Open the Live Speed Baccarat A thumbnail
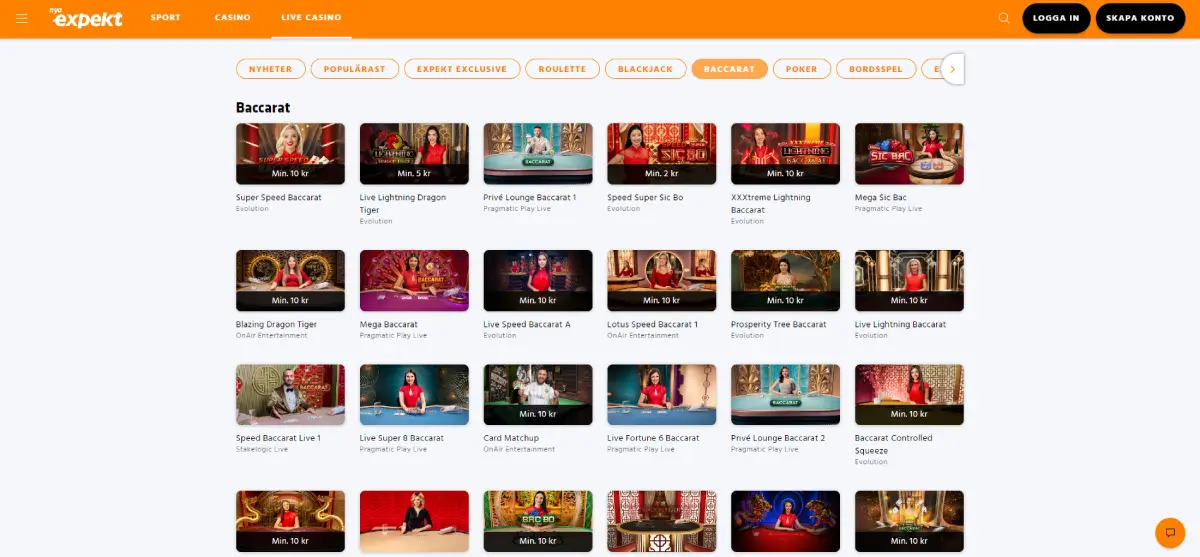This screenshot has width=1200, height=557. (538, 281)
